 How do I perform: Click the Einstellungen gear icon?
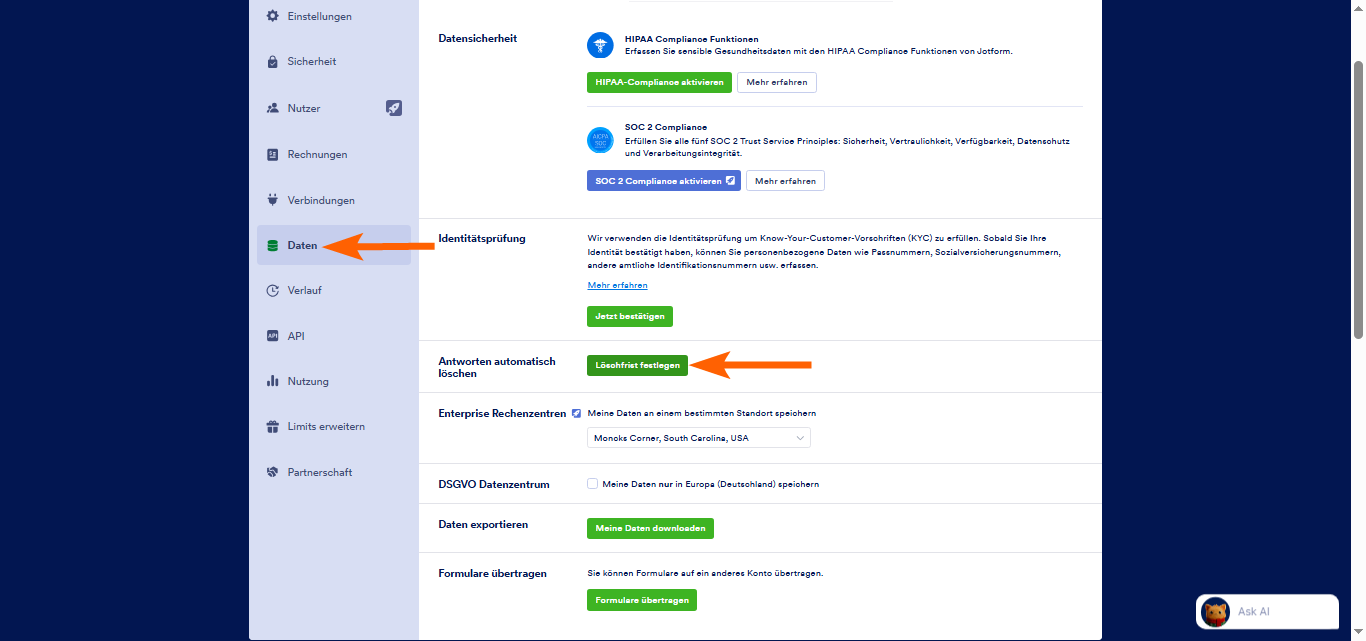coord(272,16)
